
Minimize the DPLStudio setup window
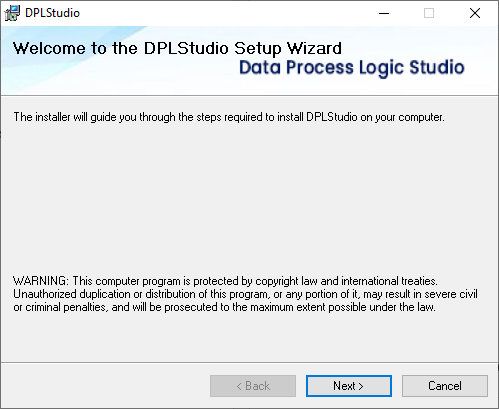[x=384, y=13]
